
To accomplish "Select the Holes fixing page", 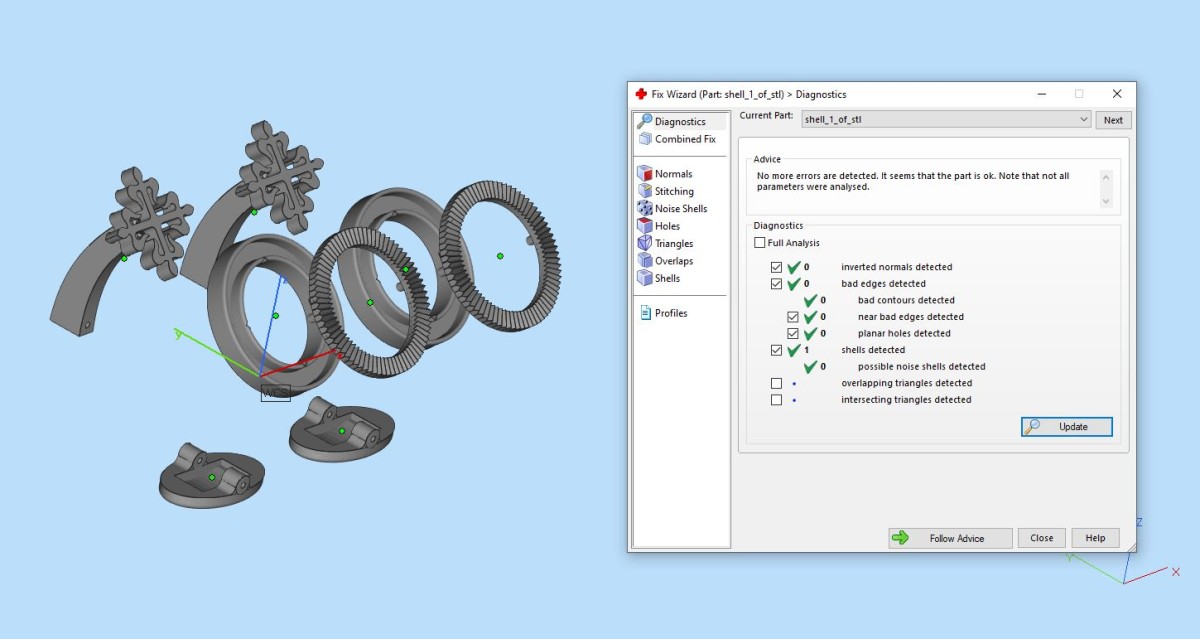I will [667, 226].
